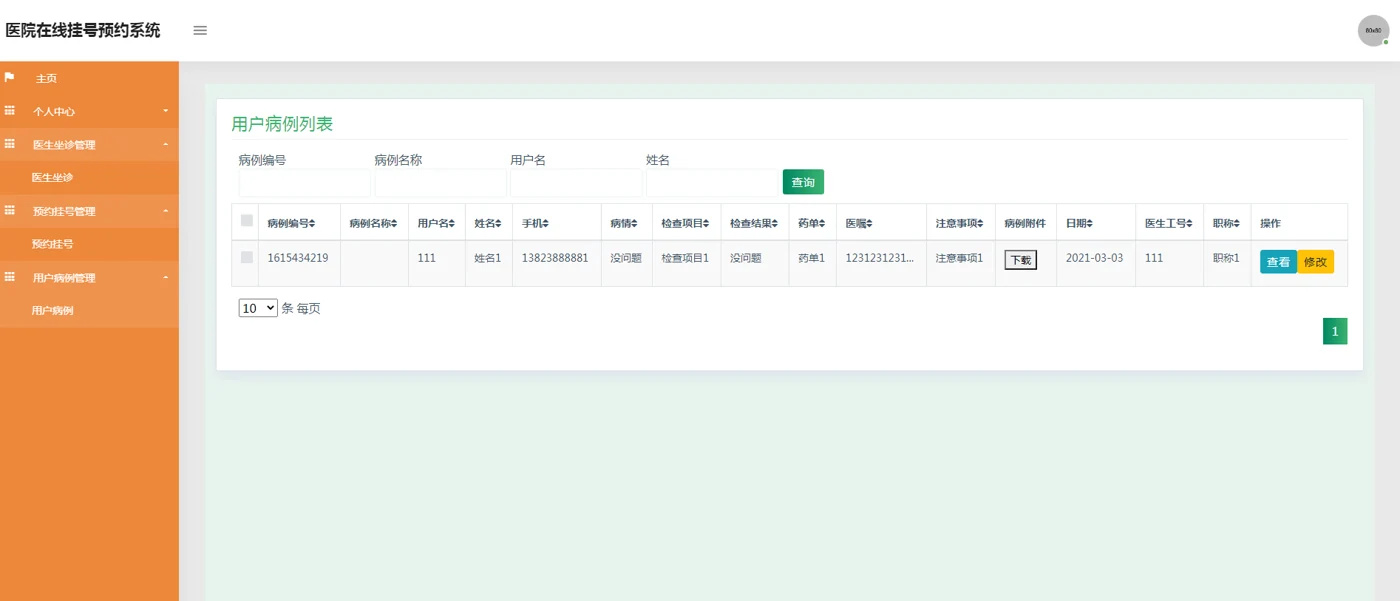Sort by 药单 column arrow
Viewport: 1400px width, 601px height.
822,224
